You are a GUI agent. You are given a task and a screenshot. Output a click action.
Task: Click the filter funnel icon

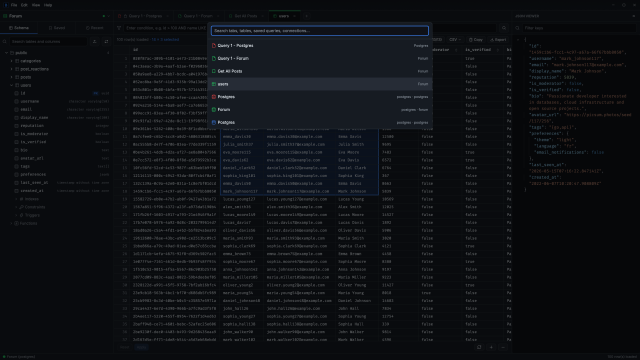119,28
